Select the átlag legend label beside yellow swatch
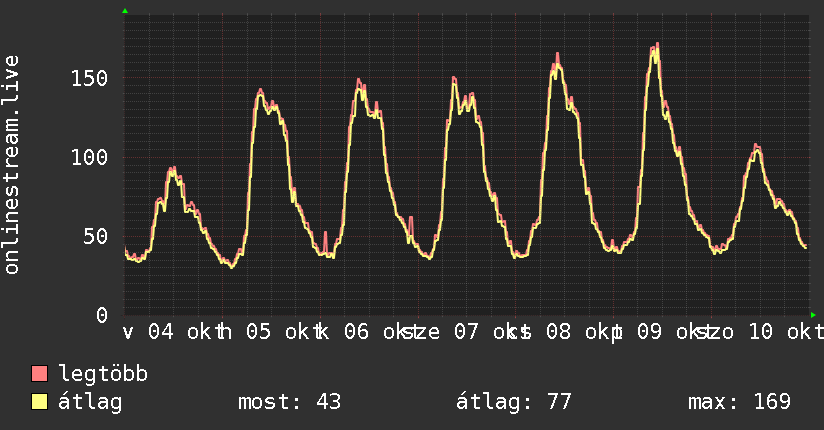 coord(90,402)
